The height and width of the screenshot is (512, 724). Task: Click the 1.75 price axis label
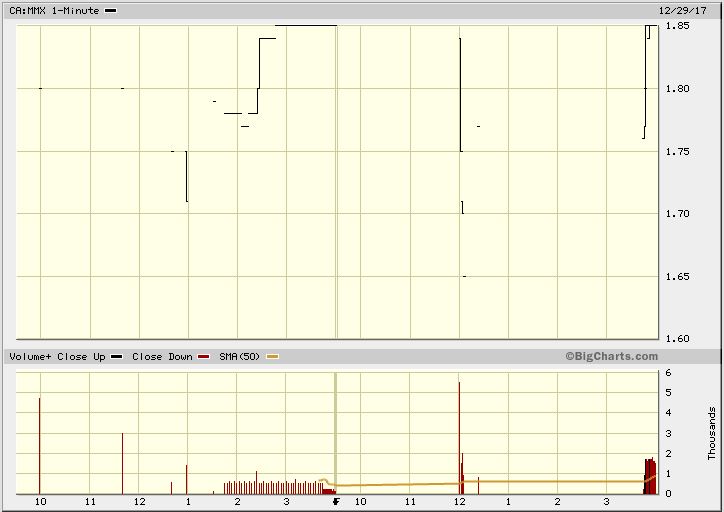(678, 151)
